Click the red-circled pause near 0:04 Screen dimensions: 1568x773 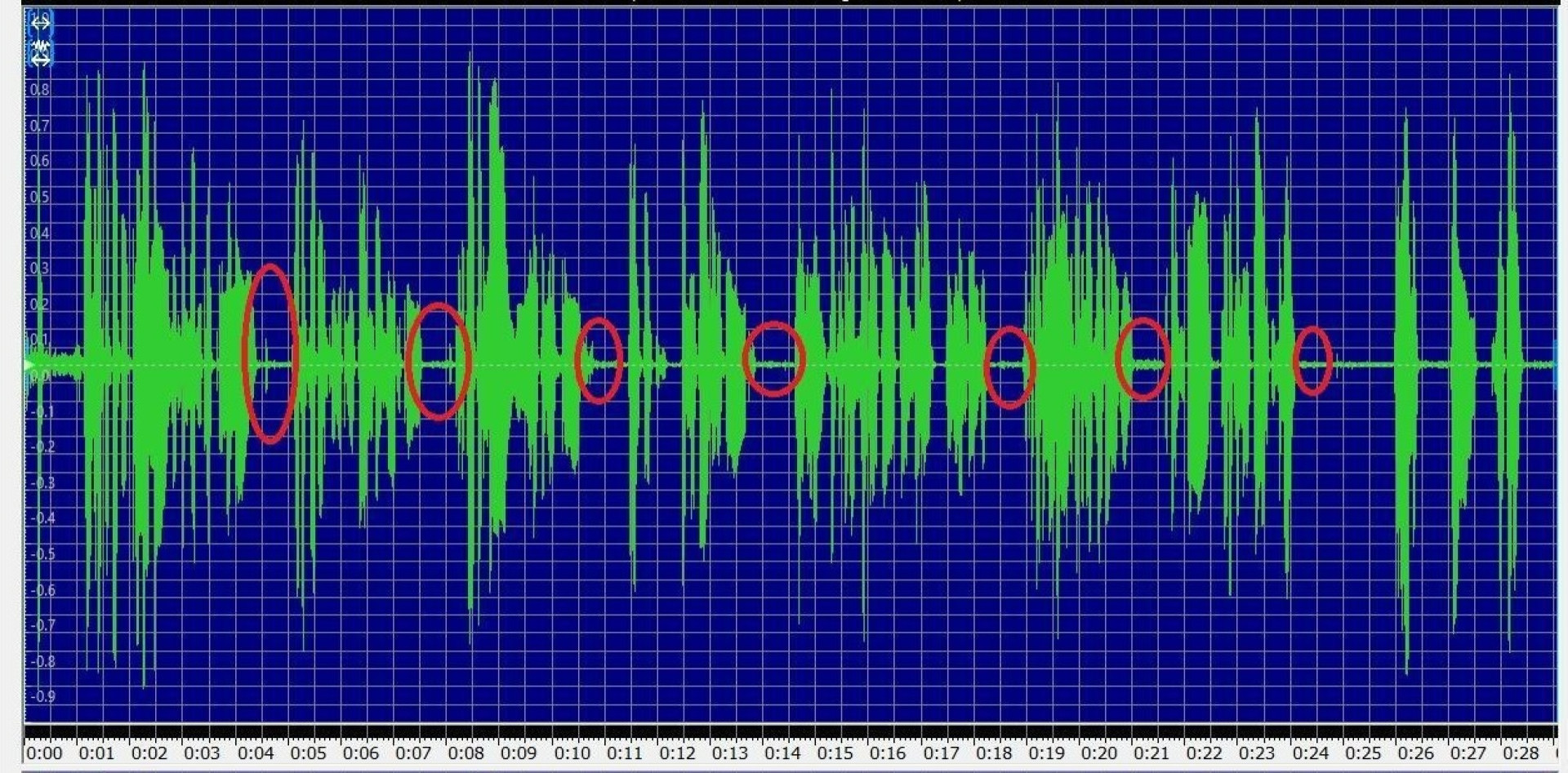click(x=270, y=354)
